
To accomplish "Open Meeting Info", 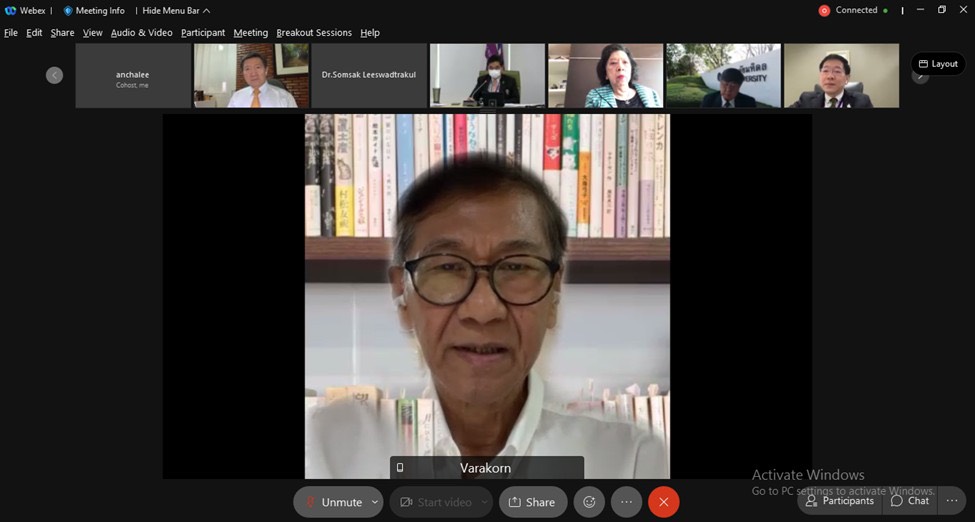I will pos(95,11).
